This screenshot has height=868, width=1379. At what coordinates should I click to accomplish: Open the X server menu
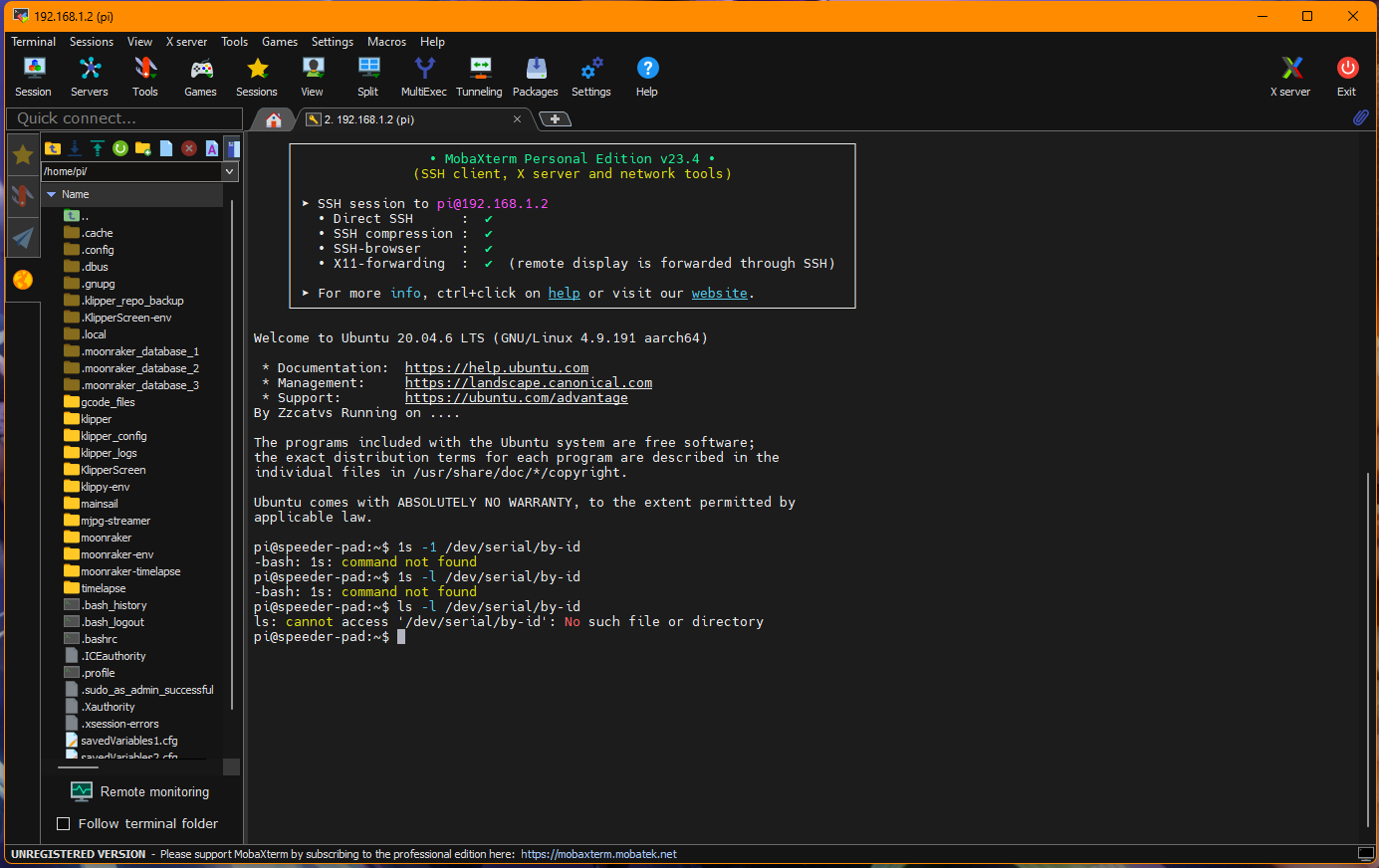(187, 42)
